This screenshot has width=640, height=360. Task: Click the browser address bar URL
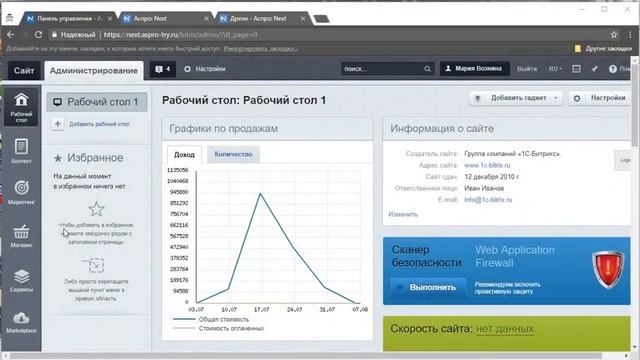tap(181, 35)
